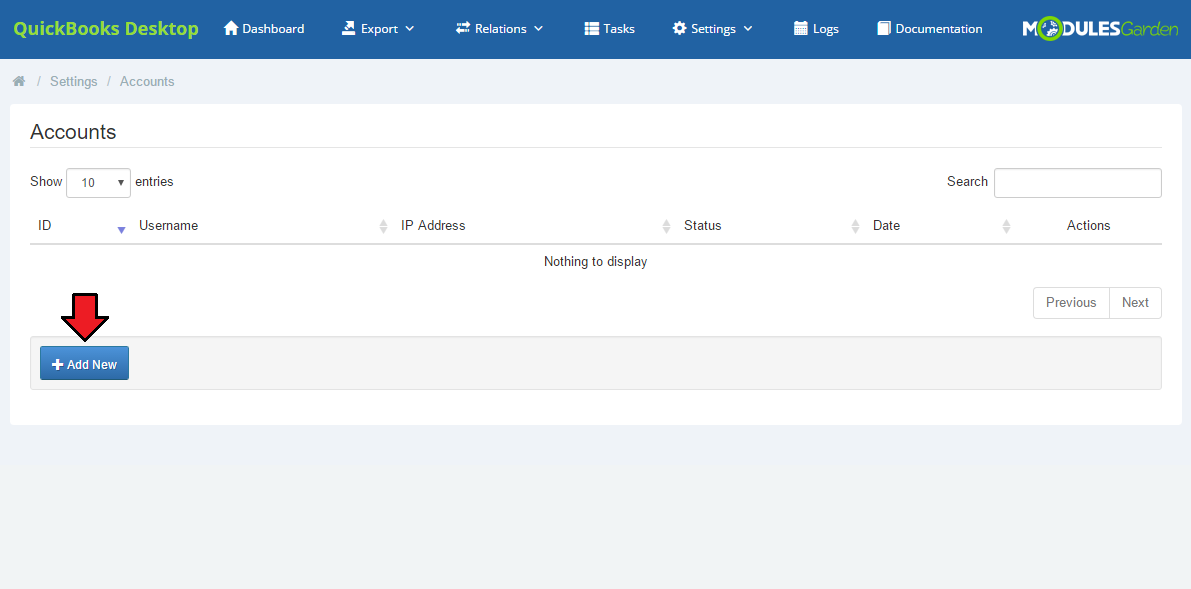Screen dimensions: 1191x589
Task: Click the QuickBooks Desktop title
Action: tap(106, 29)
